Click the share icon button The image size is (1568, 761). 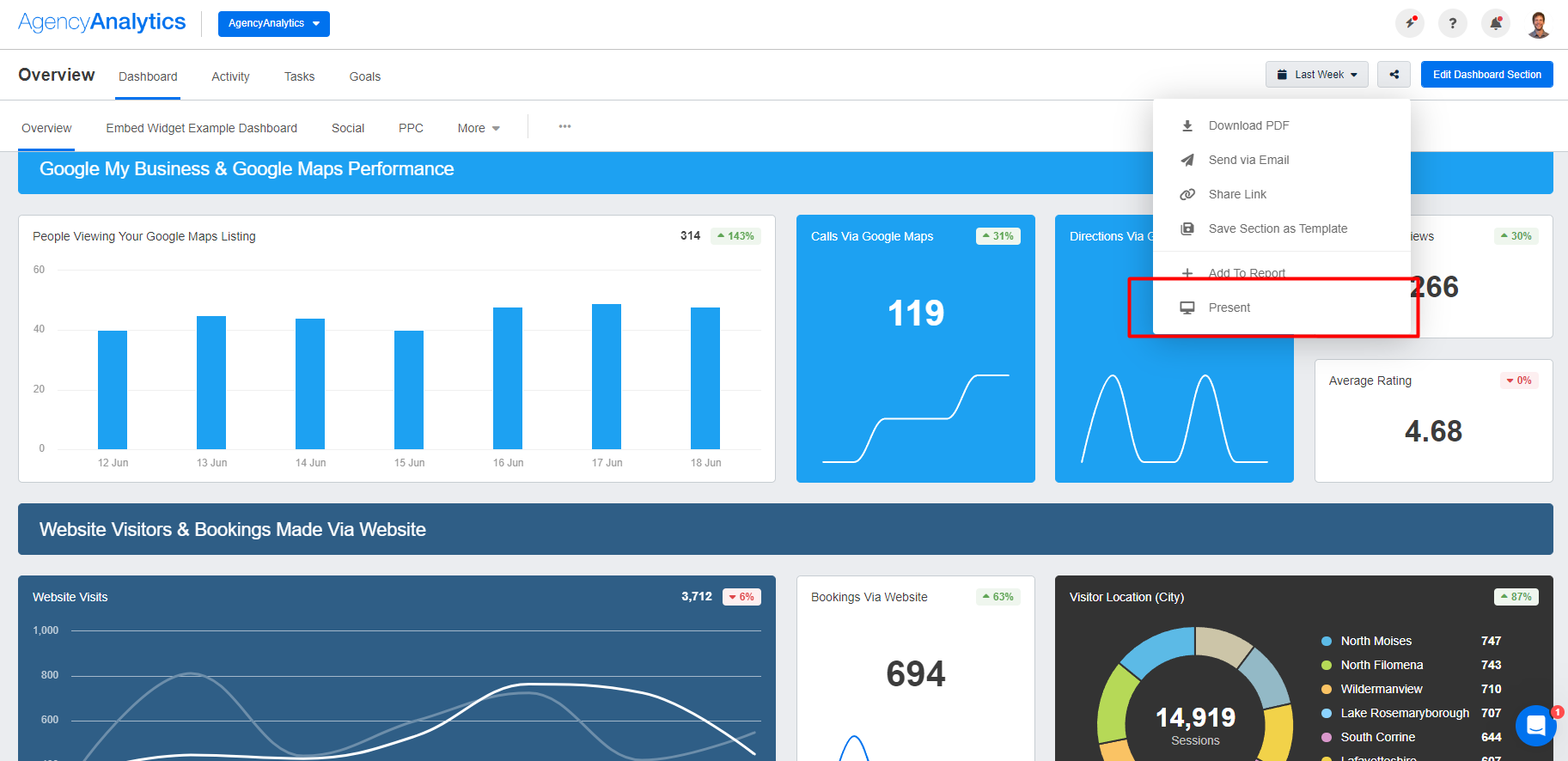point(1394,75)
